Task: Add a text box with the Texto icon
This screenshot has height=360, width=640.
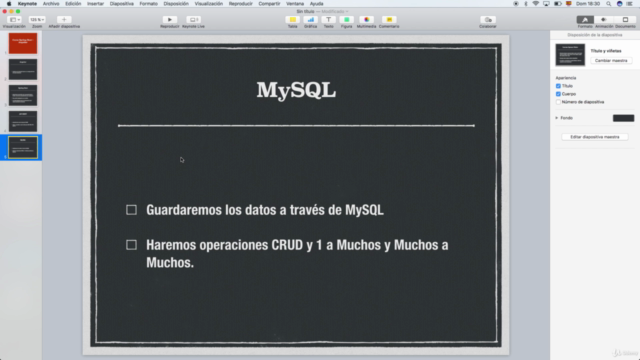Action: tap(329, 20)
